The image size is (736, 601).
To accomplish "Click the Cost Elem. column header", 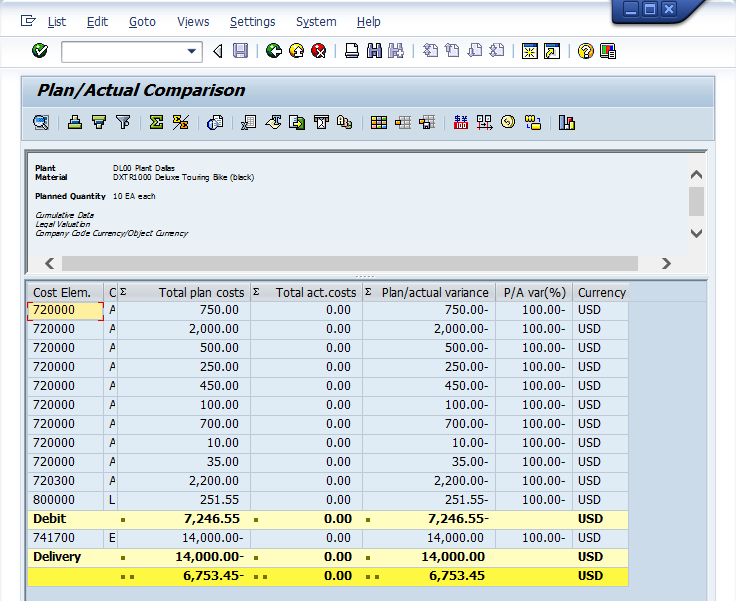I will 65,293.
